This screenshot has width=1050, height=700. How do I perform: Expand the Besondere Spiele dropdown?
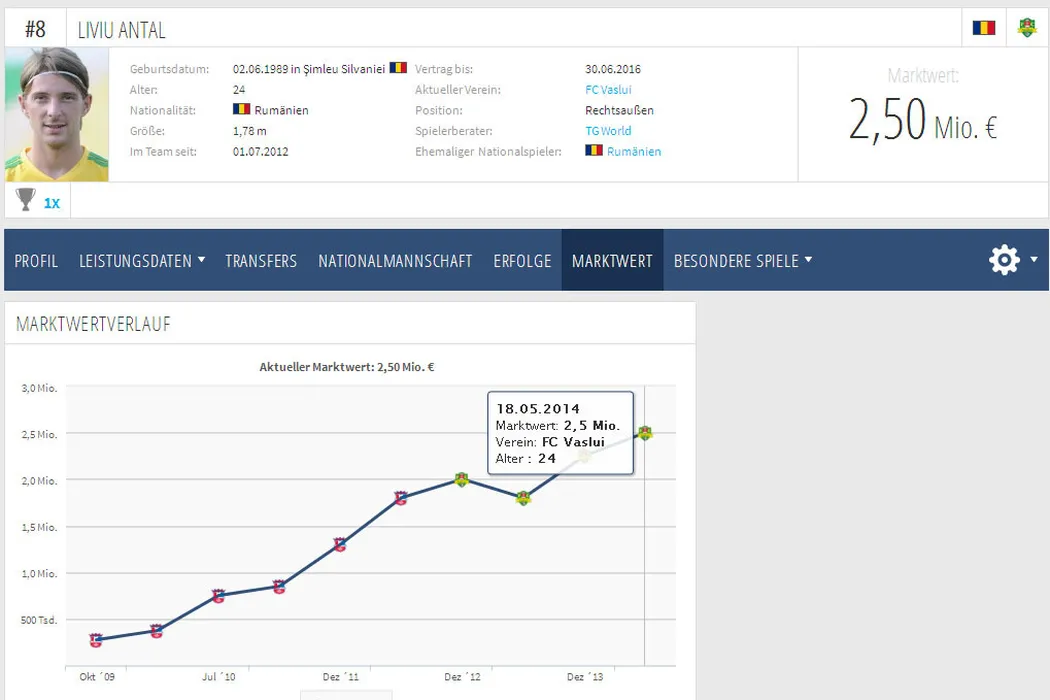coord(742,261)
